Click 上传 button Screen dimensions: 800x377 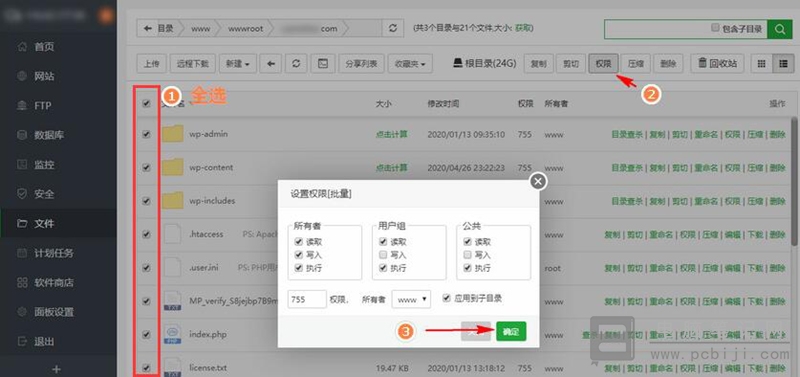(151, 64)
